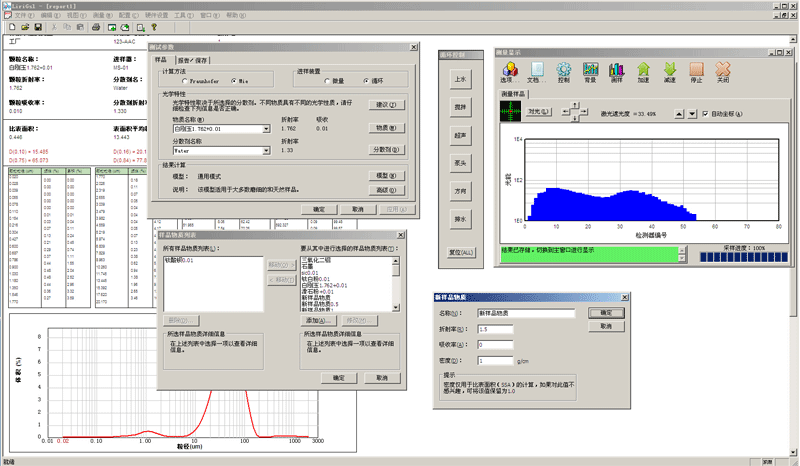800x466 pixels.
Task: Switch to the 报告/保存 tab
Action: [193, 60]
